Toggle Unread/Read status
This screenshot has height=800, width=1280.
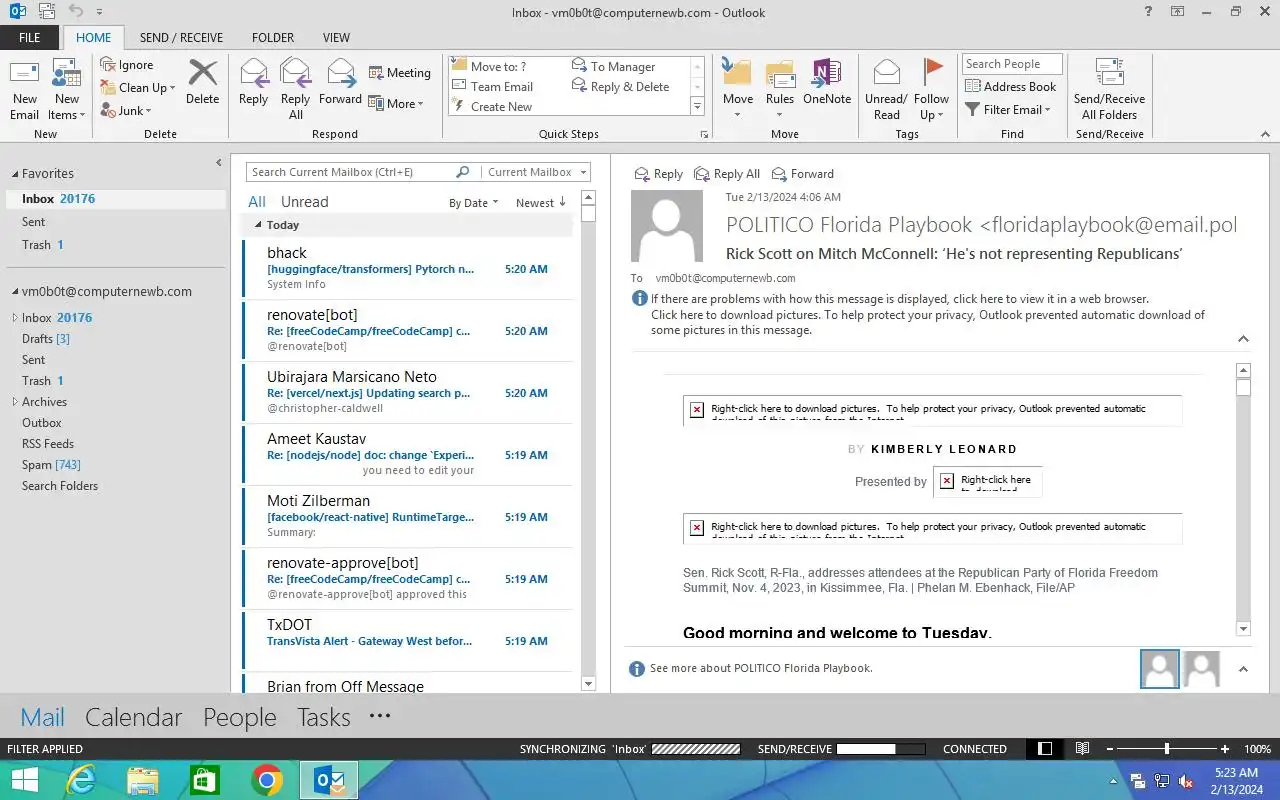coord(886,89)
